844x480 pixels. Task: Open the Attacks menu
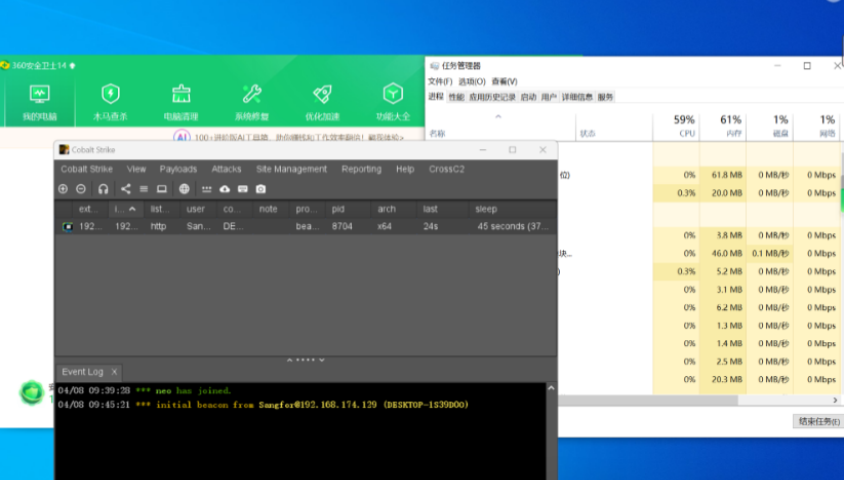pos(226,169)
